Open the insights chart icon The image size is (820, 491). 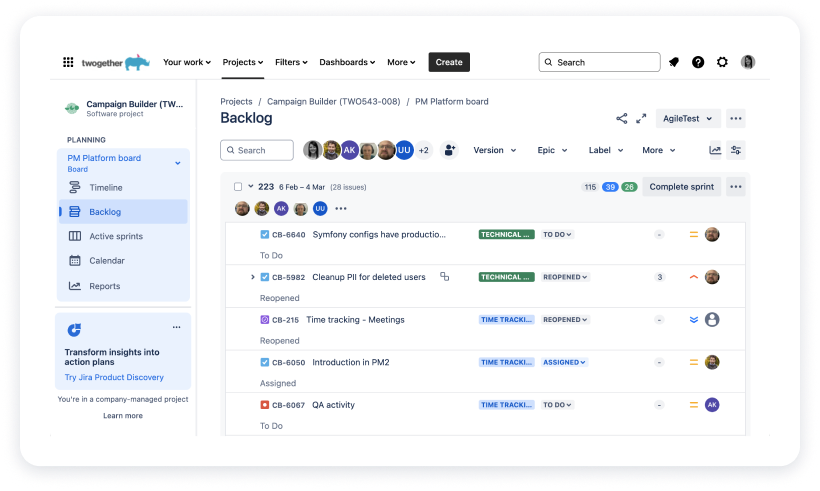(x=715, y=150)
